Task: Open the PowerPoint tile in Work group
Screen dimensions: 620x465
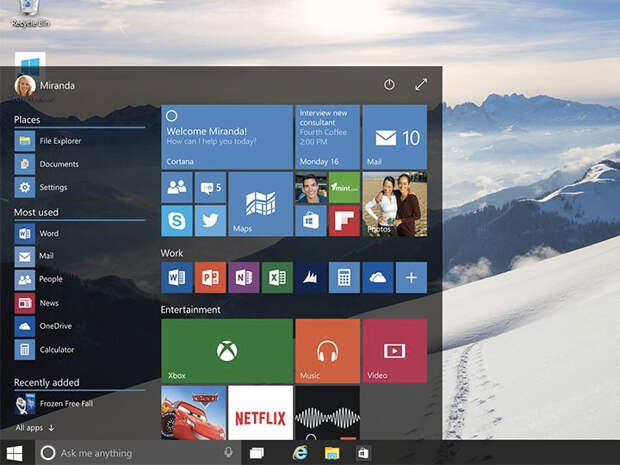Action: (210, 278)
